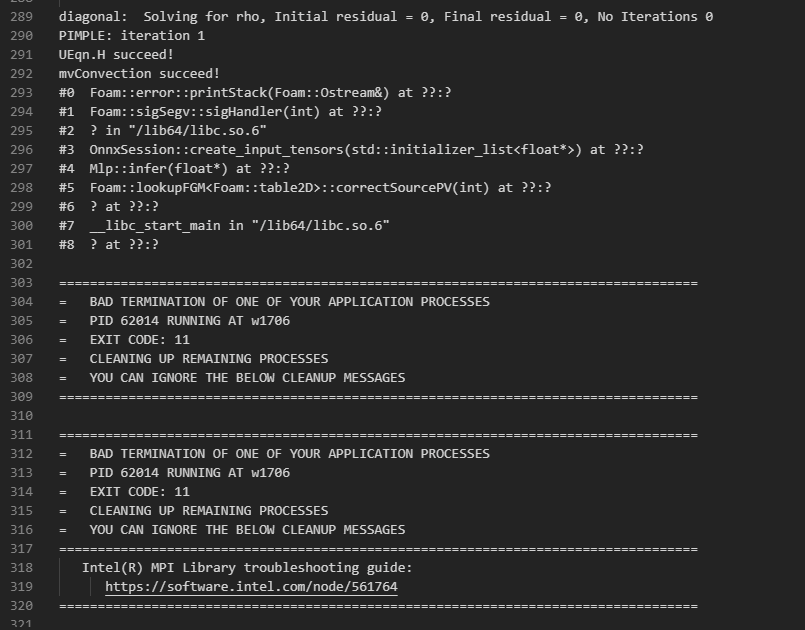Click first "BAD TERMINATION" message on line 304
805x630 pixels.
(289, 302)
